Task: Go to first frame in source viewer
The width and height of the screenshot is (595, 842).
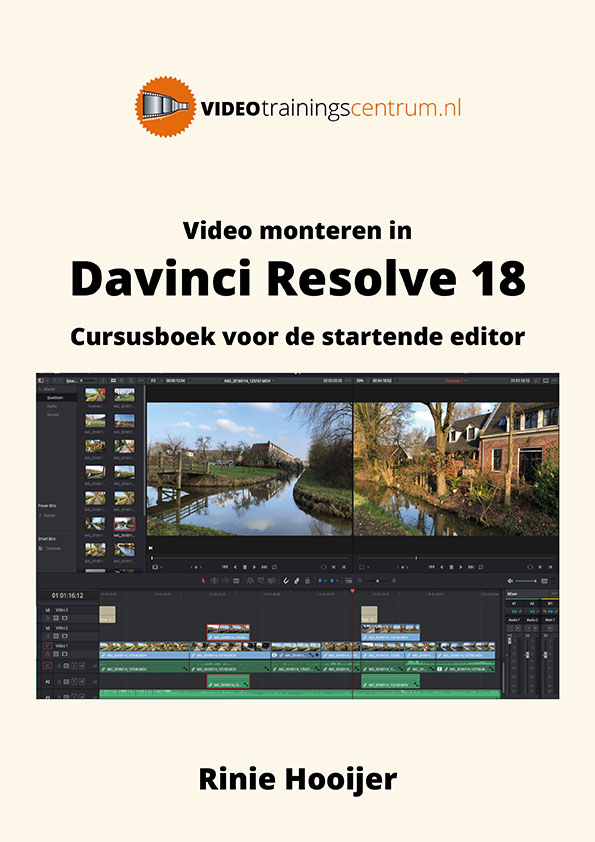Action: (x=225, y=567)
